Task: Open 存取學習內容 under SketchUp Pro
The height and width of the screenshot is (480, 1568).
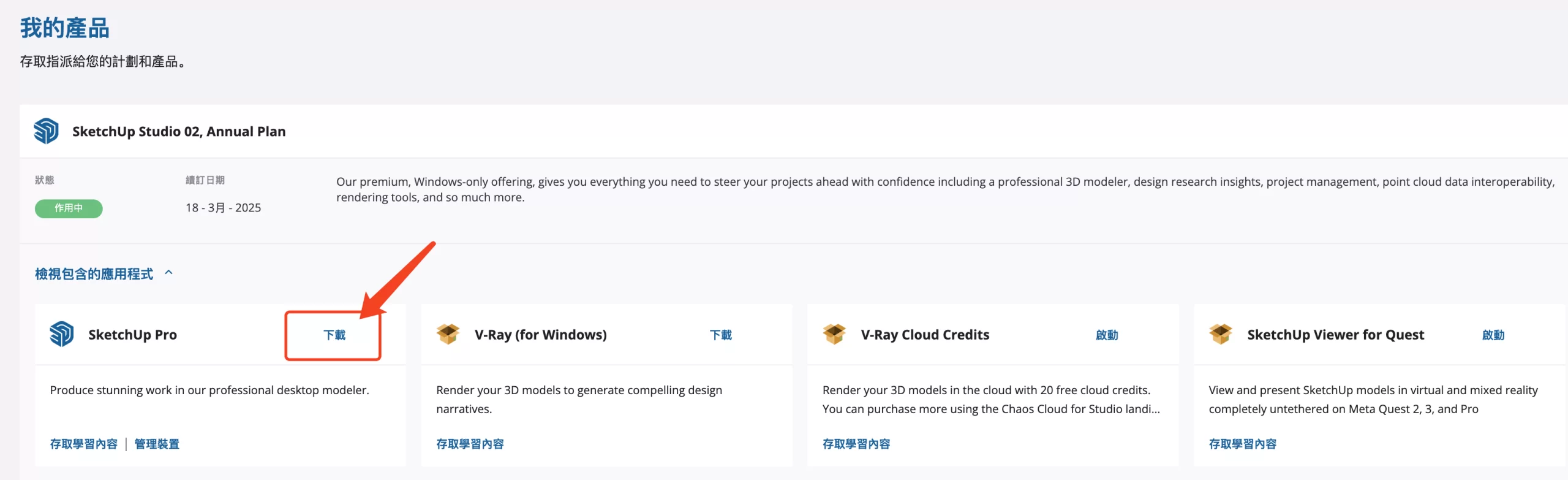Action: [x=84, y=444]
